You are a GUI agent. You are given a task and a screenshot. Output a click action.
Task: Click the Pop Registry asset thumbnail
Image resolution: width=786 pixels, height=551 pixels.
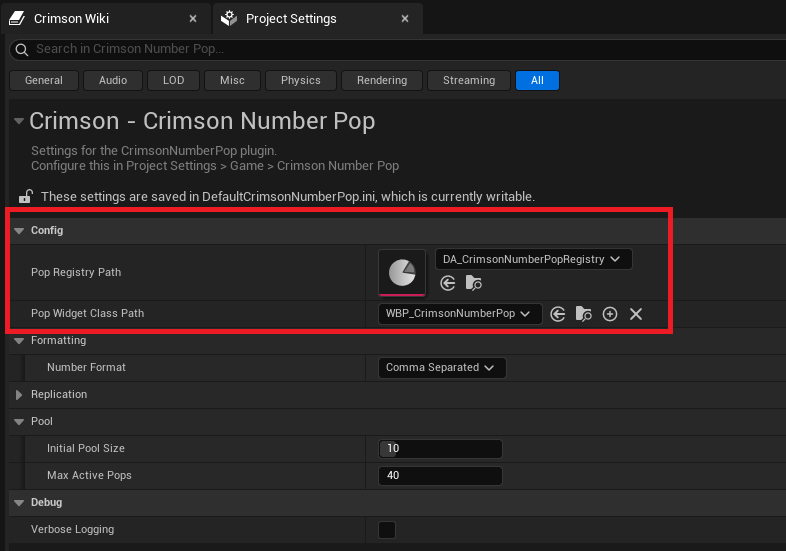tap(402, 272)
